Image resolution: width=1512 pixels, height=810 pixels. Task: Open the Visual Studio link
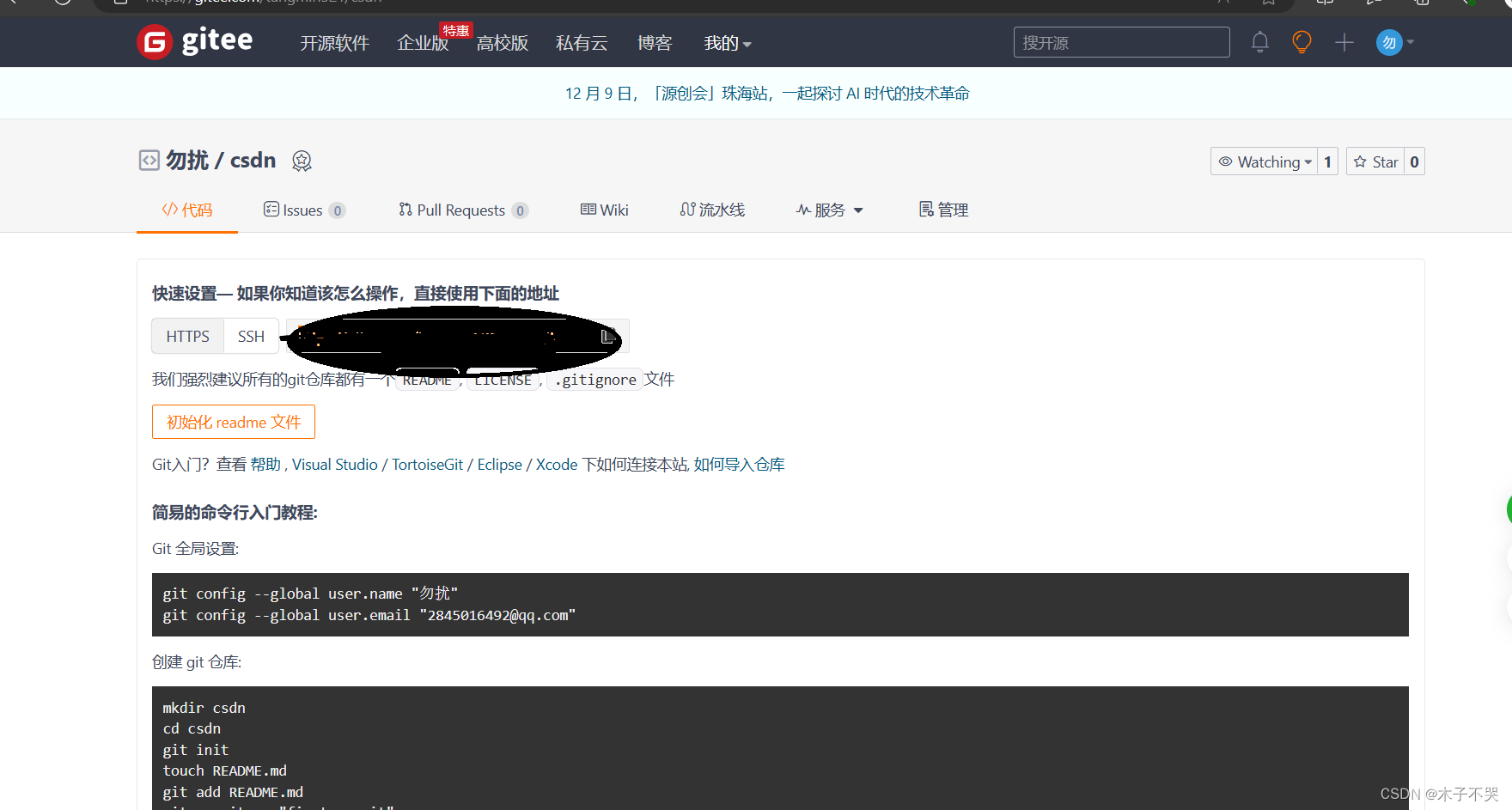(335, 464)
